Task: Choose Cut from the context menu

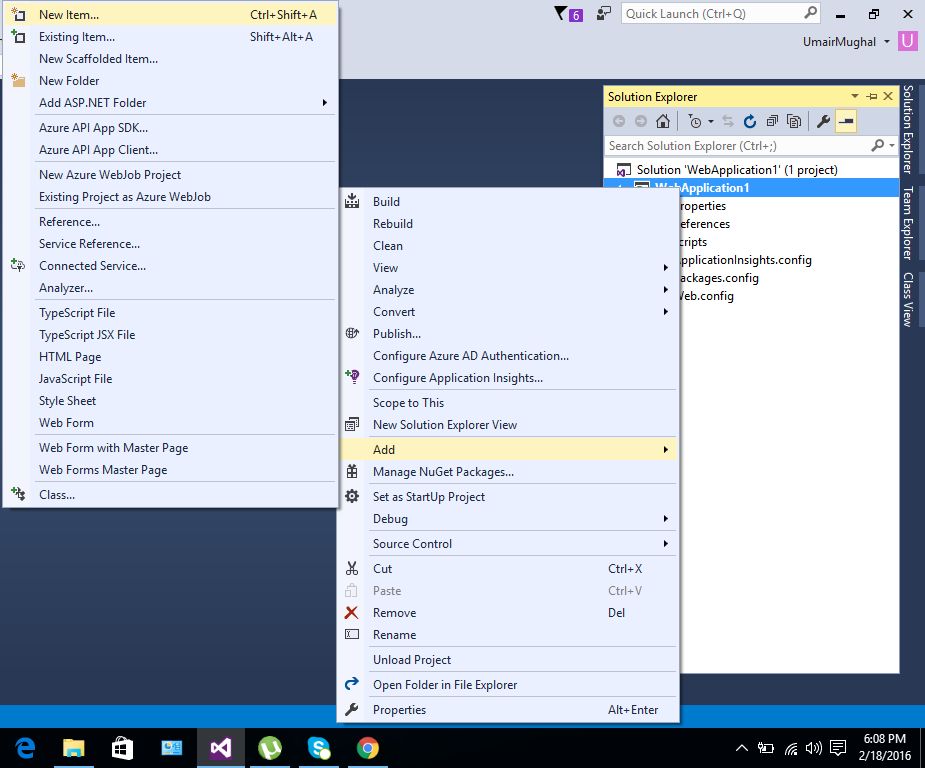Action: point(508,569)
